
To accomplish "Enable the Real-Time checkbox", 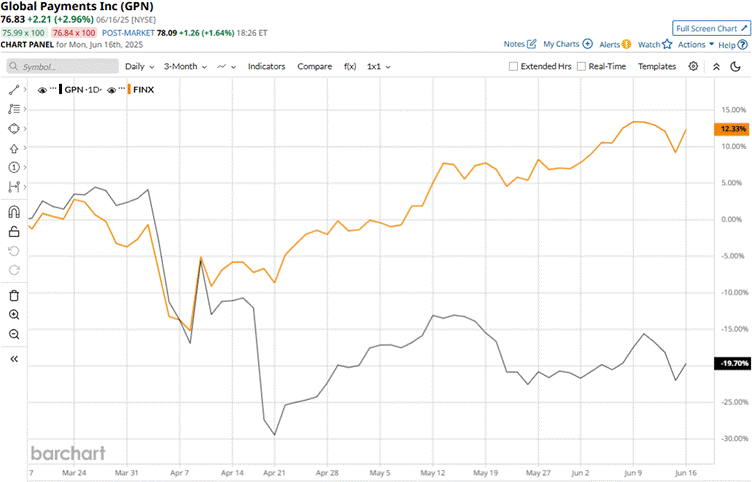I will pos(581,66).
